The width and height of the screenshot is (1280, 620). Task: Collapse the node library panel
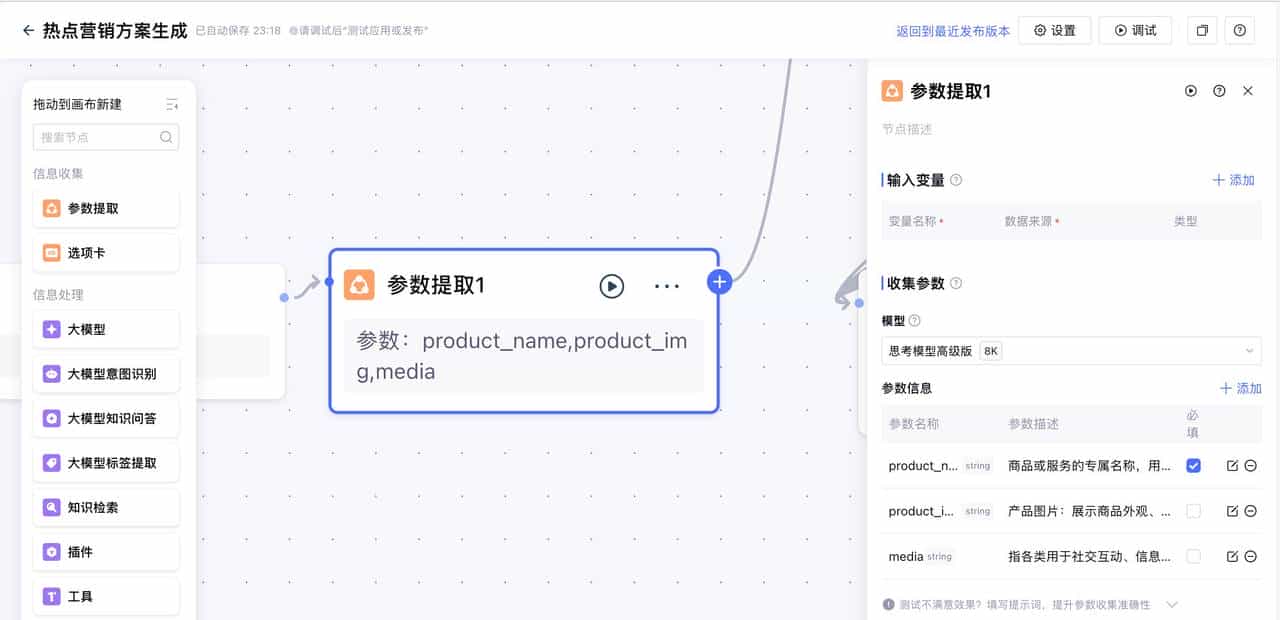click(x=170, y=103)
